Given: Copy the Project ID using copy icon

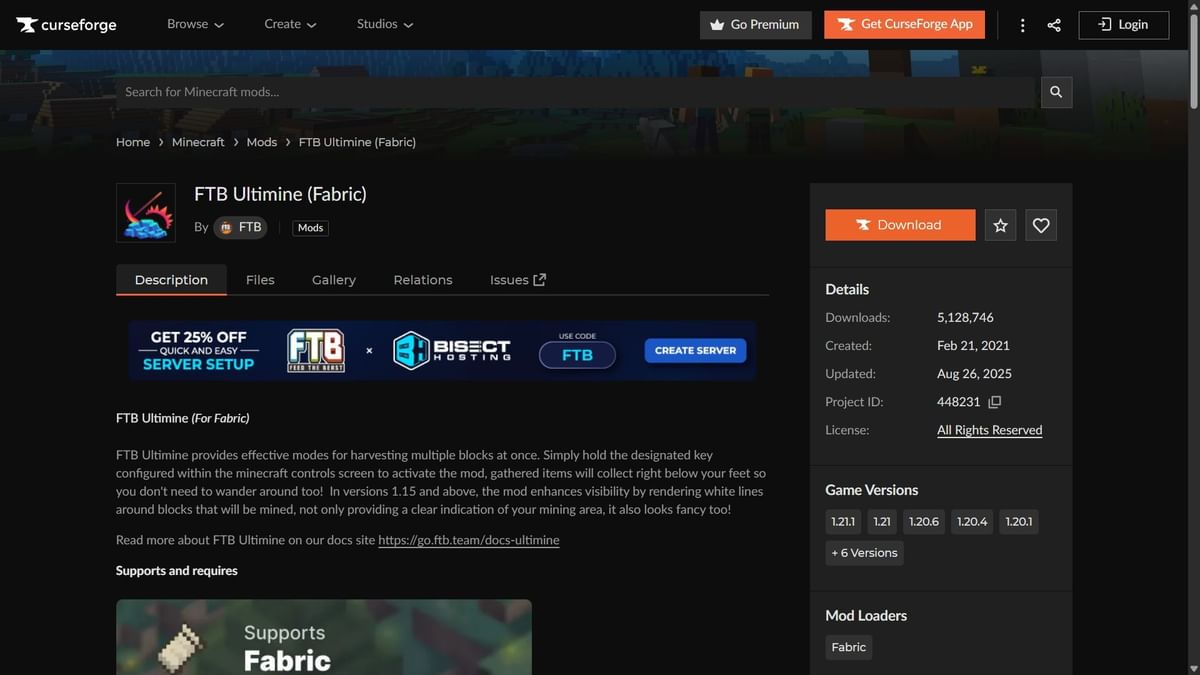Looking at the screenshot, I should [x=996, y=401].
